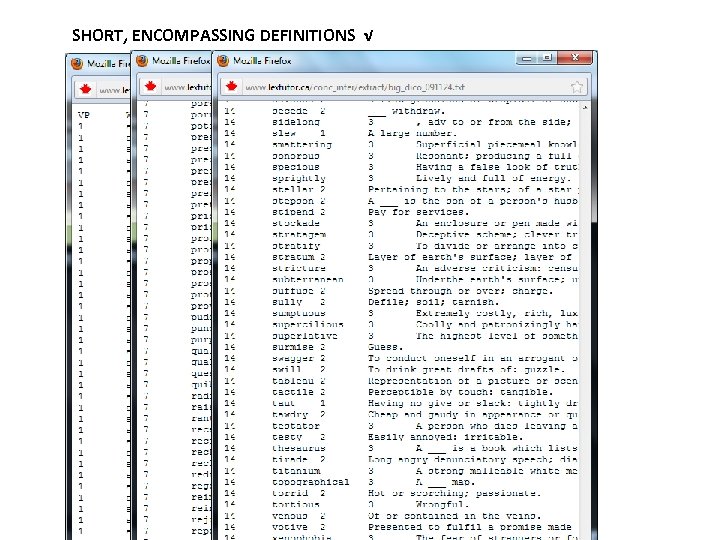The width and height of the screenshot is (720, 540).
Task: Minimize the front Firefox window
Action: pos(527,58)
